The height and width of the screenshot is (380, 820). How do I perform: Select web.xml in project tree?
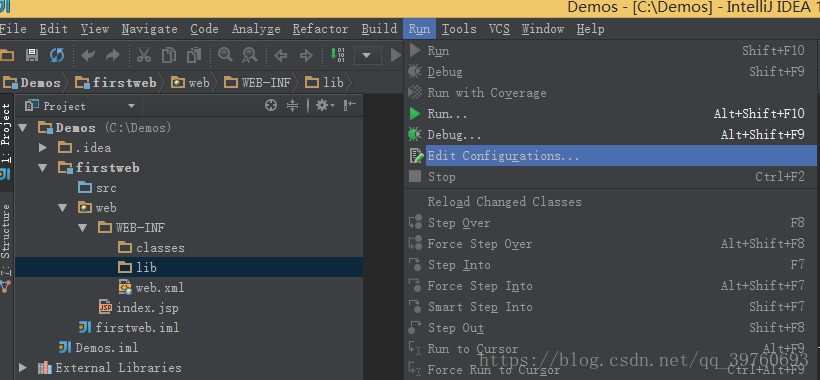[151, 288]
